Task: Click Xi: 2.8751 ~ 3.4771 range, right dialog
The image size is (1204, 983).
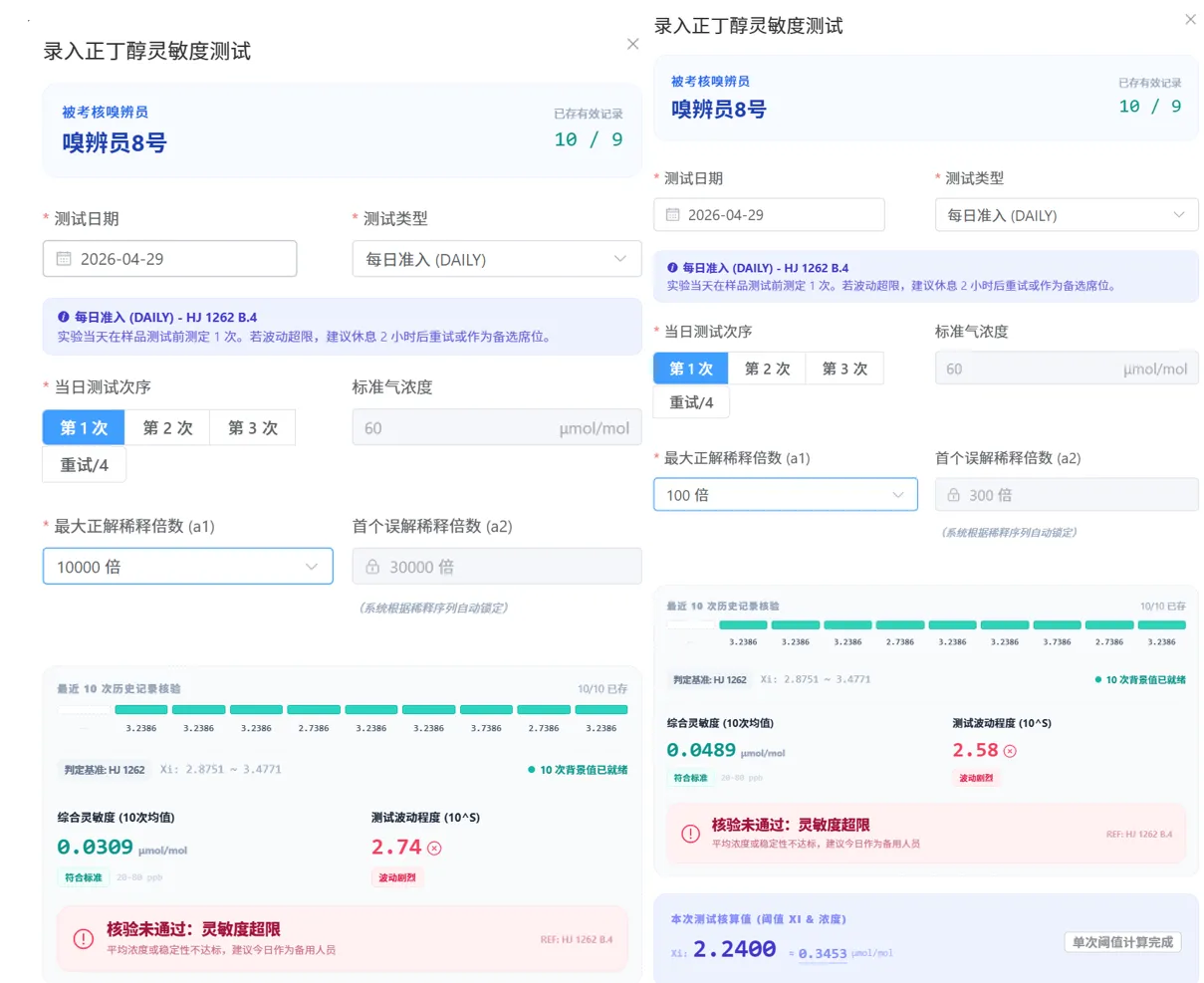Action: tap(816, 679)
